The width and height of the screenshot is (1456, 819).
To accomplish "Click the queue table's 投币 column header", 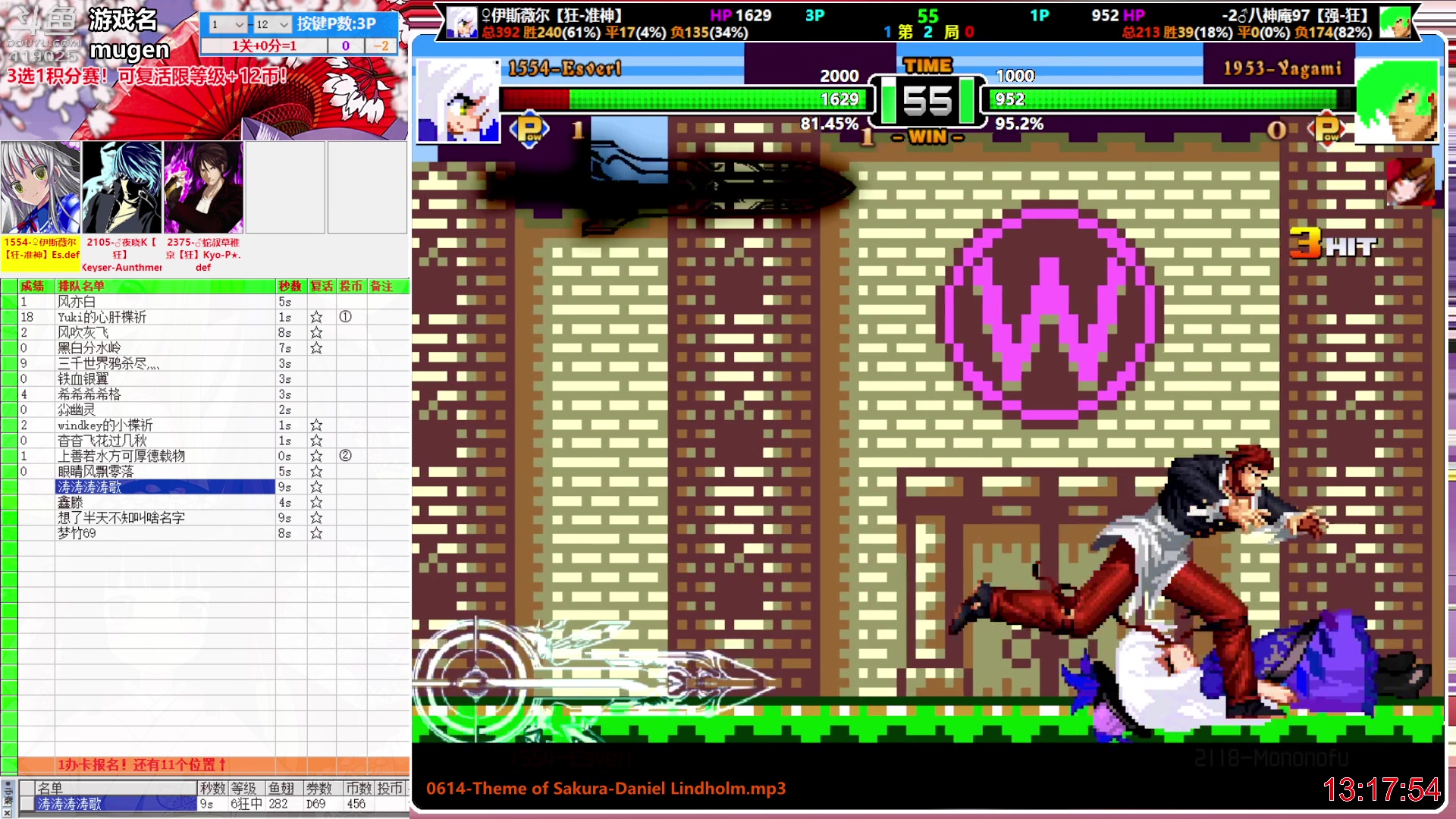I will (351, 286).
